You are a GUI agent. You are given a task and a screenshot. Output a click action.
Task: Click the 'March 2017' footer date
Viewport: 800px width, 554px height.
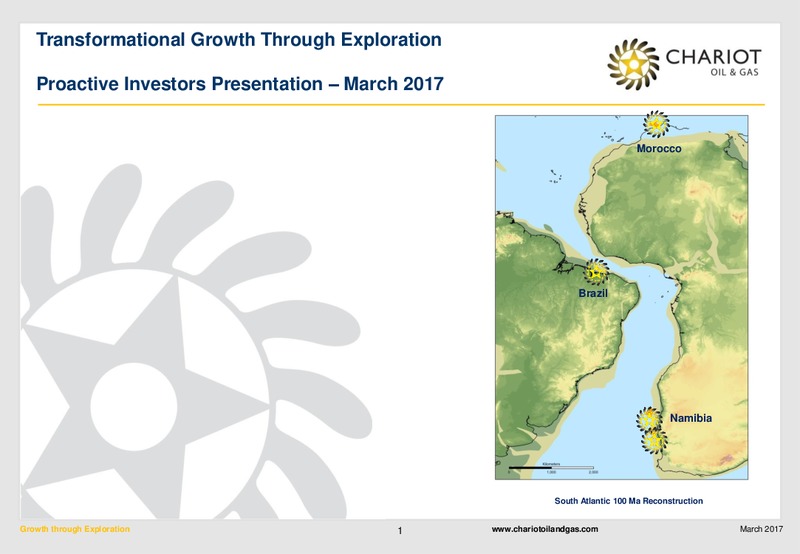[761, 529]
